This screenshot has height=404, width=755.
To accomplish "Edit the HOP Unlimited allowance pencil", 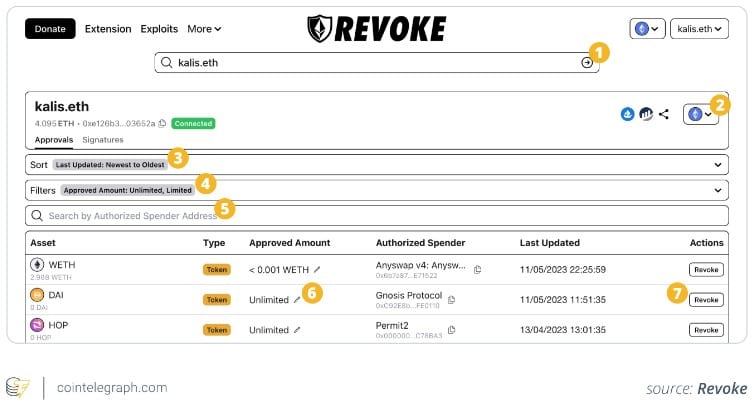I will tap(297, 330).
